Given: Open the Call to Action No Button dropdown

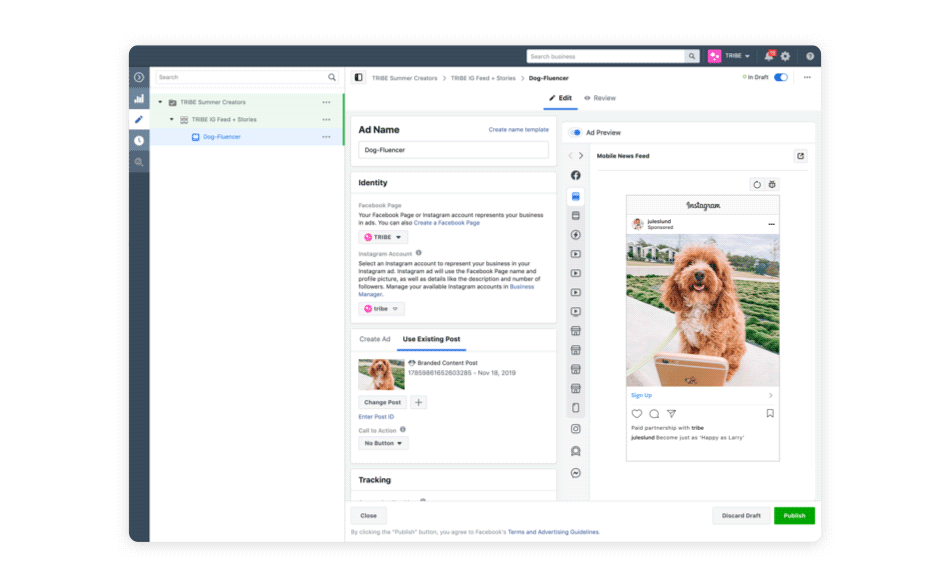Looking at the screenshot, I should 382,443.
